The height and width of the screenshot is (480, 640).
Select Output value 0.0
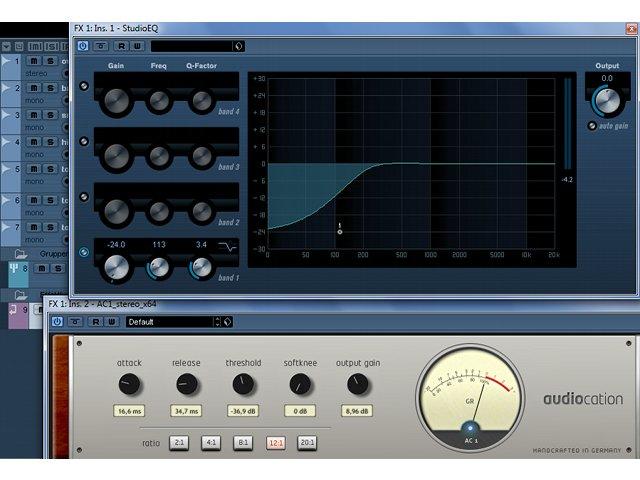pyautogui.click(x=607, y=78)
